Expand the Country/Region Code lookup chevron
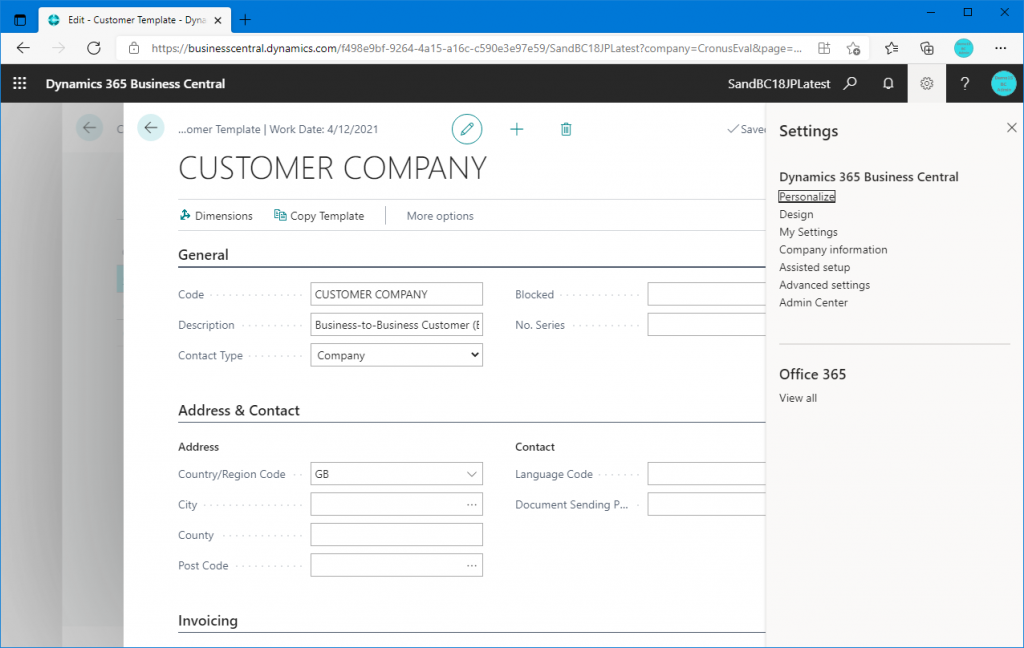This screenshot has height=648, width=1024. (472, 474)
